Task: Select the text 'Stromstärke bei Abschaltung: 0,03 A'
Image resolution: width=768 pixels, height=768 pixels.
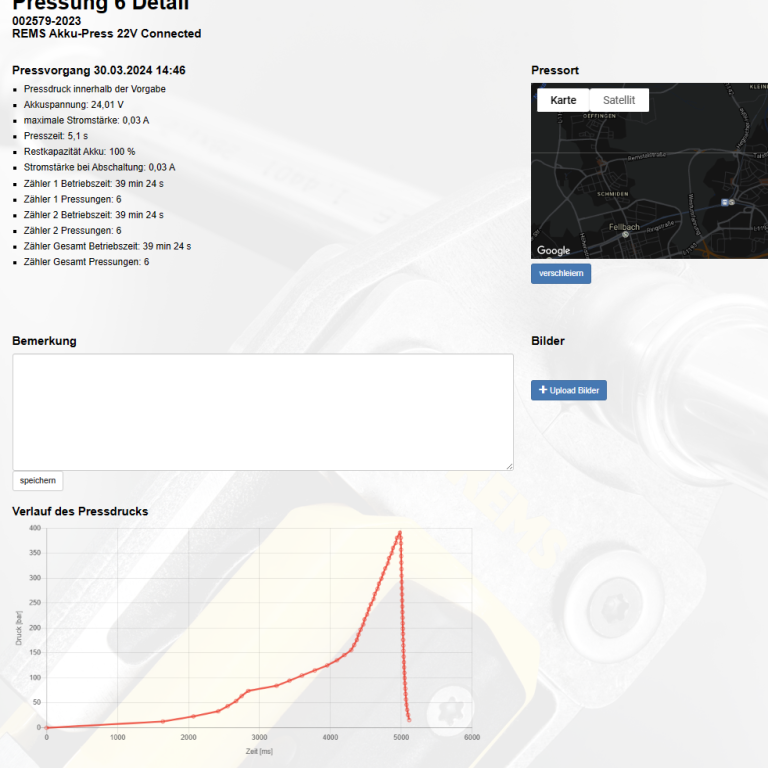Action: 99,168
